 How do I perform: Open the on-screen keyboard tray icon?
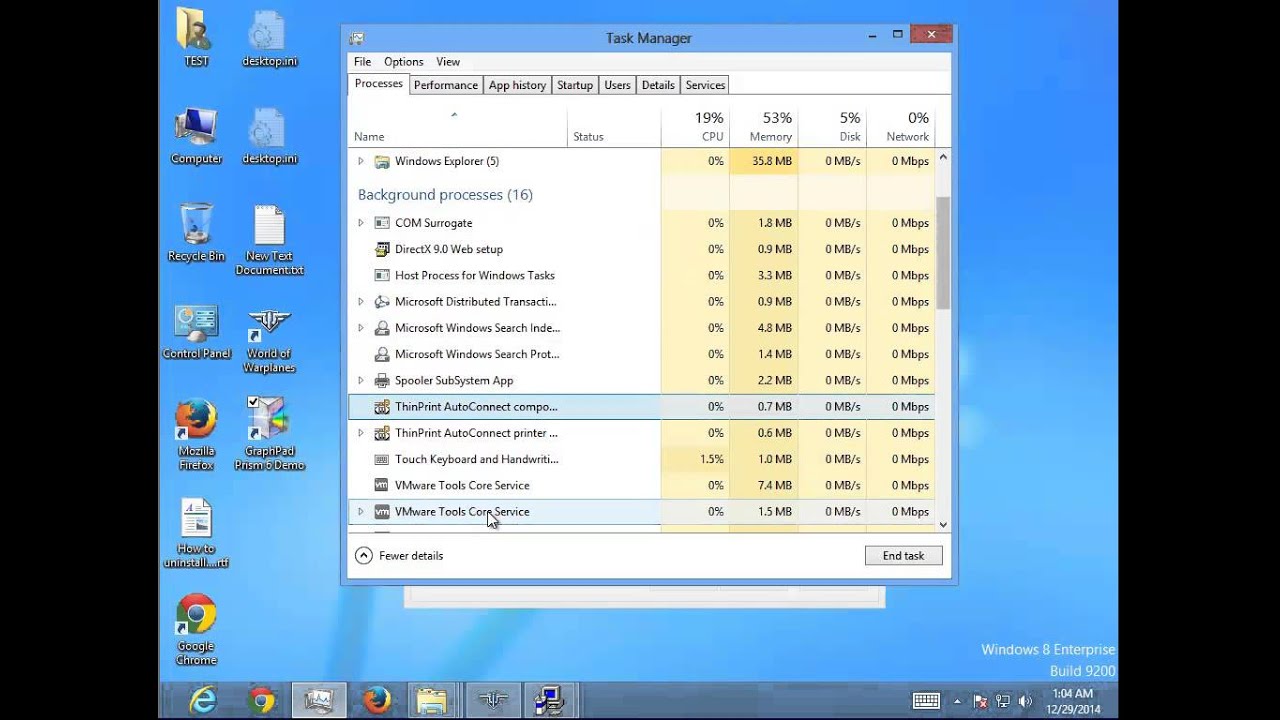(926, 701)
